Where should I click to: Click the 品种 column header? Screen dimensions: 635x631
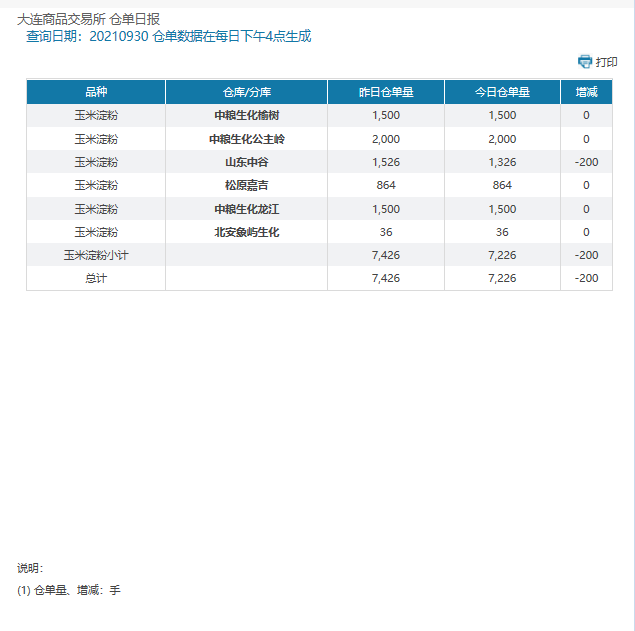[x=96, y=92]
